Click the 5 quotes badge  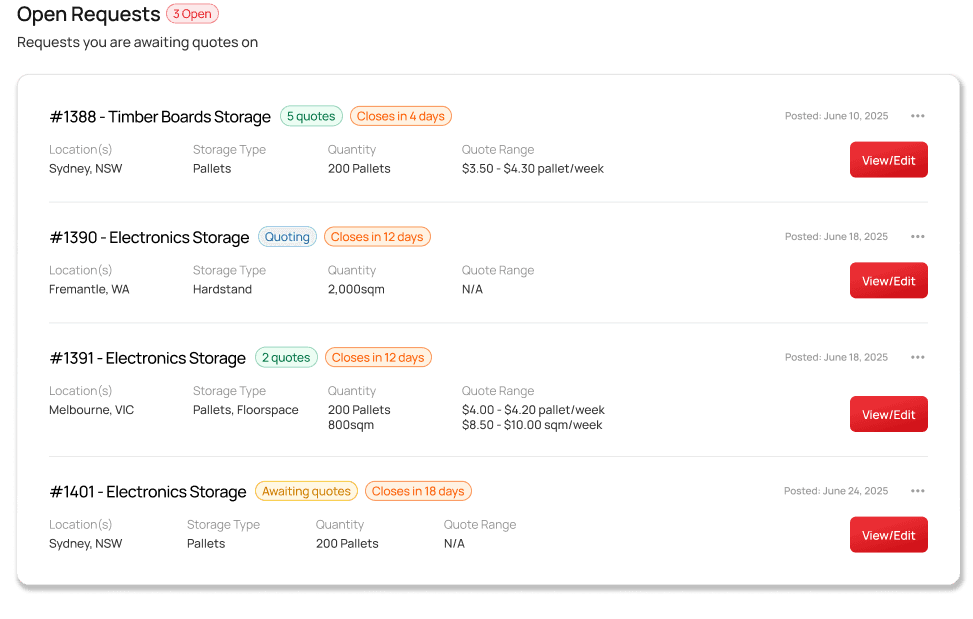(311, 116)
